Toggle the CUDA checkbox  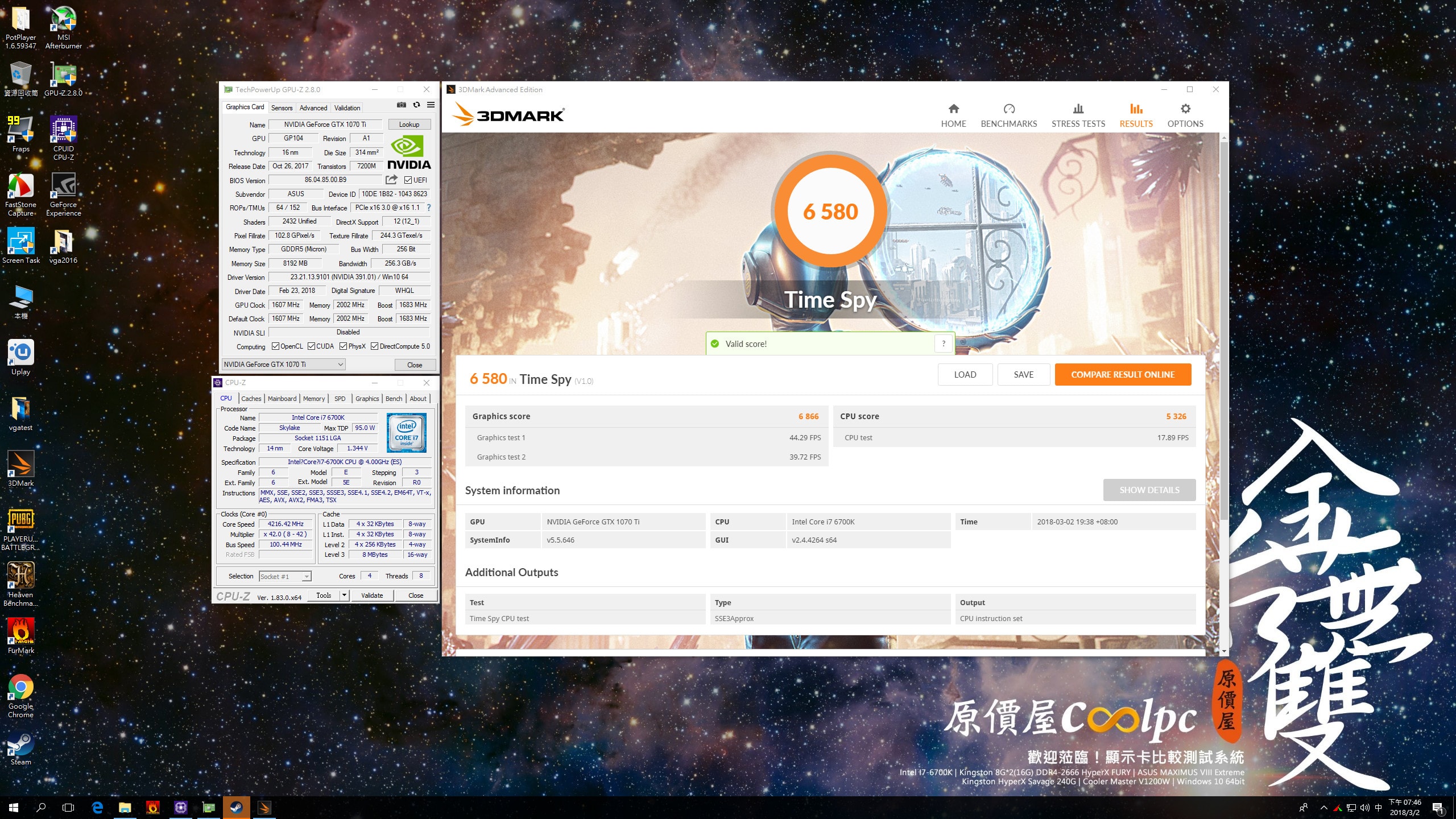click(311, 346)
